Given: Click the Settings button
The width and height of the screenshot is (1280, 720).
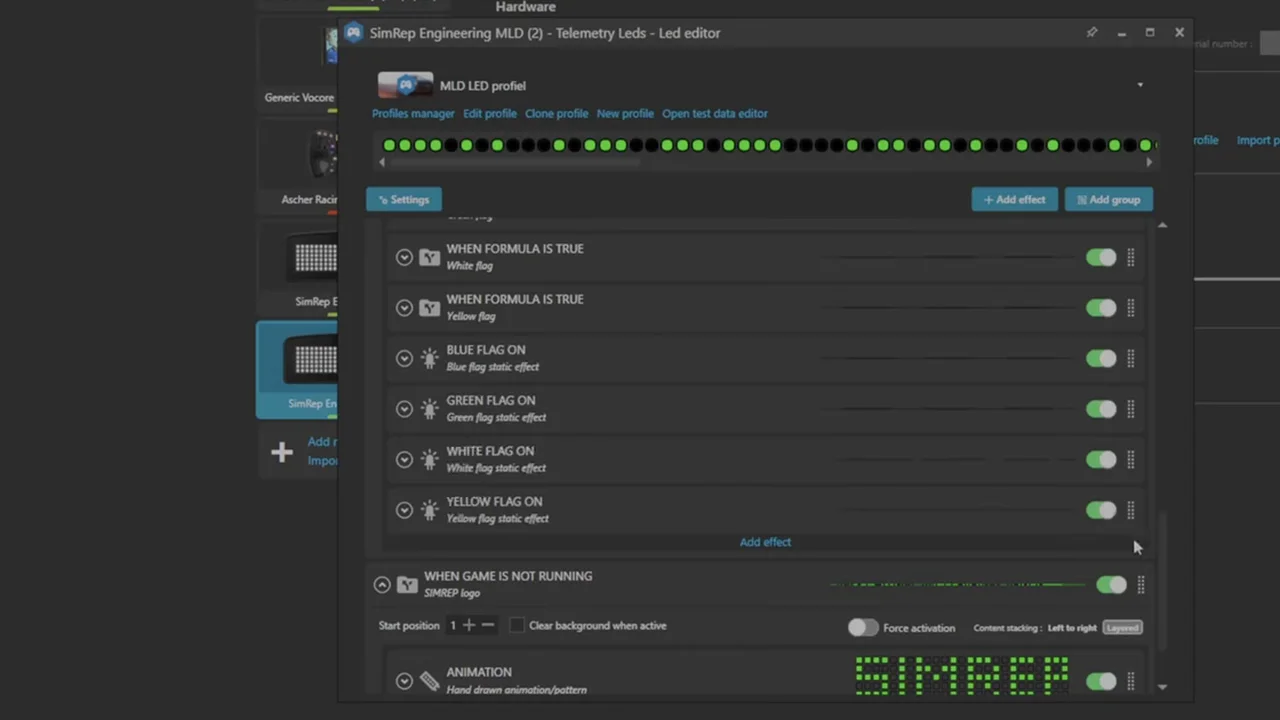Looking at the screenshot, I should click(404, 199).
